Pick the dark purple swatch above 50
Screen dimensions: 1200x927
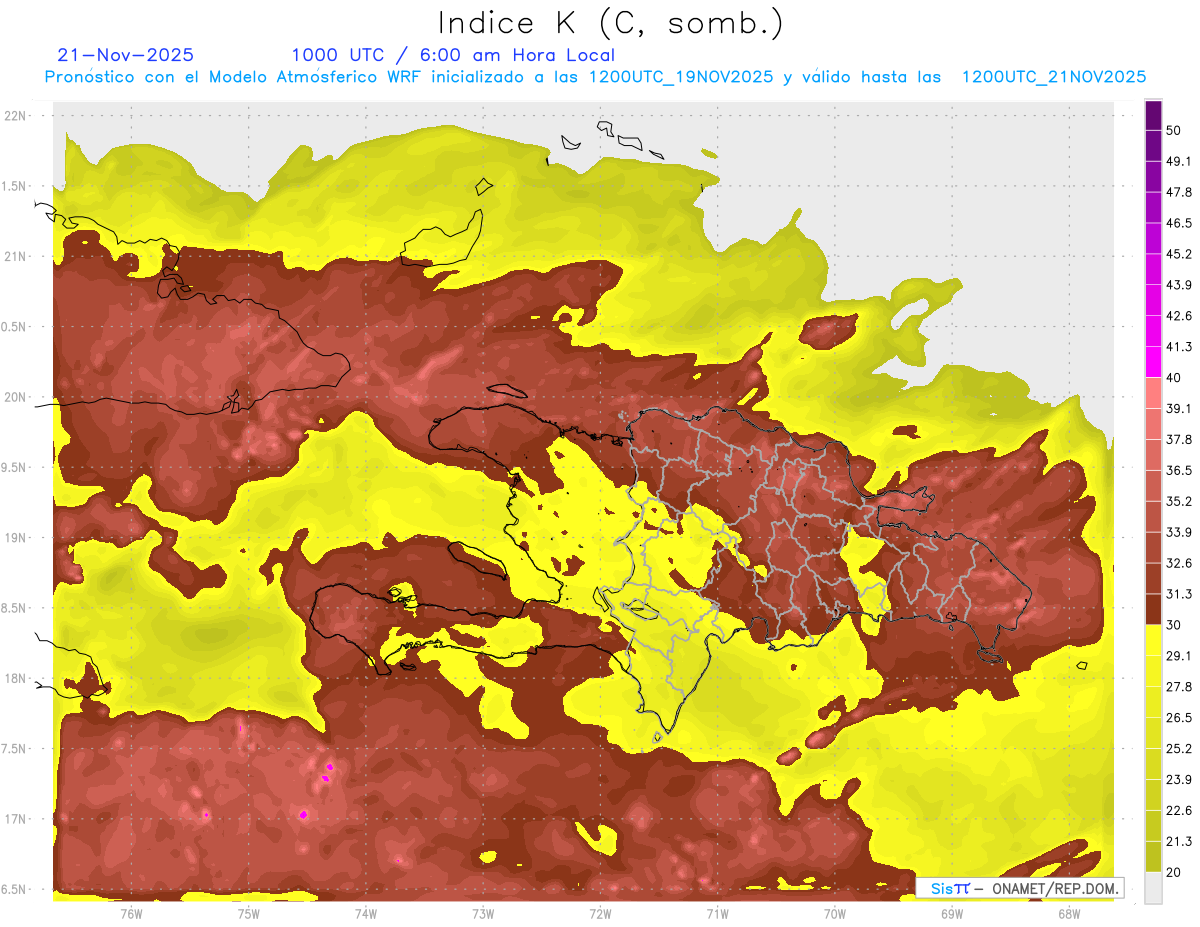[1153, 115]
